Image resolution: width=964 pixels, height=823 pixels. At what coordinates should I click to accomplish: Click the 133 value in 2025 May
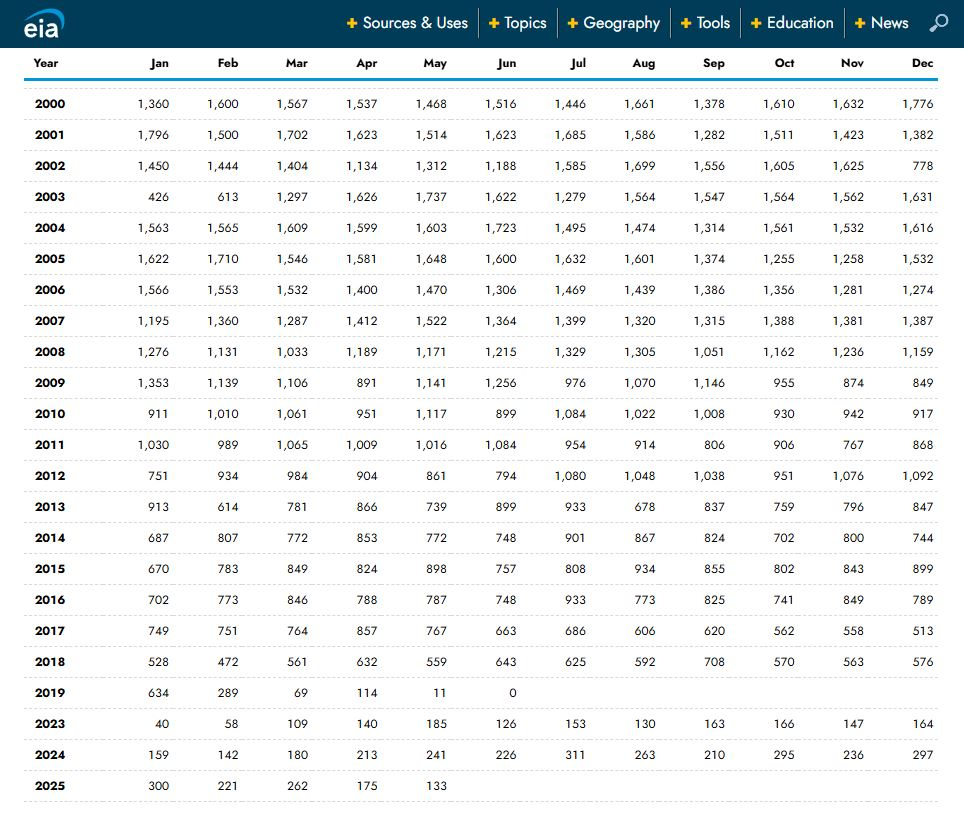click(x=437, y=786)
